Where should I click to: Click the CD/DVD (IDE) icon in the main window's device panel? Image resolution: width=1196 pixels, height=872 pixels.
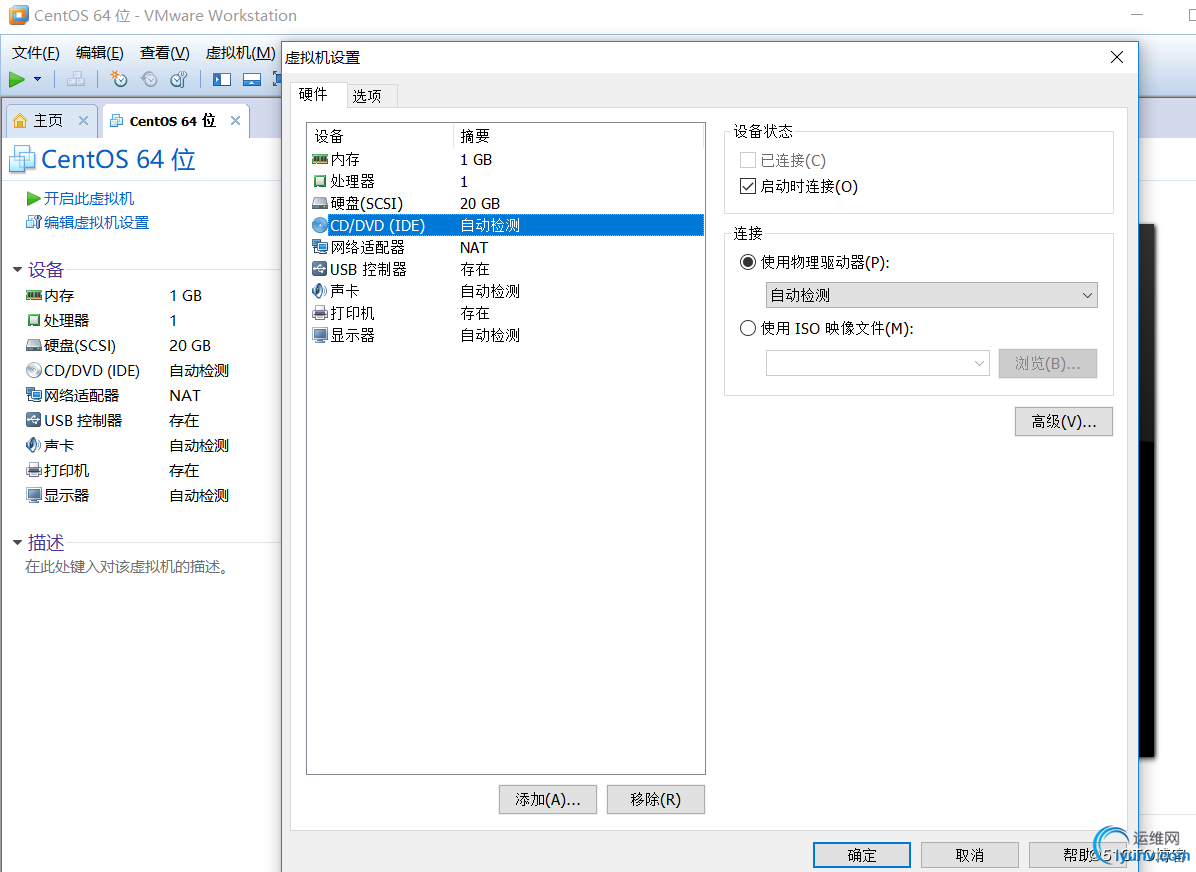pyautogui.click(x=34, y=371)
